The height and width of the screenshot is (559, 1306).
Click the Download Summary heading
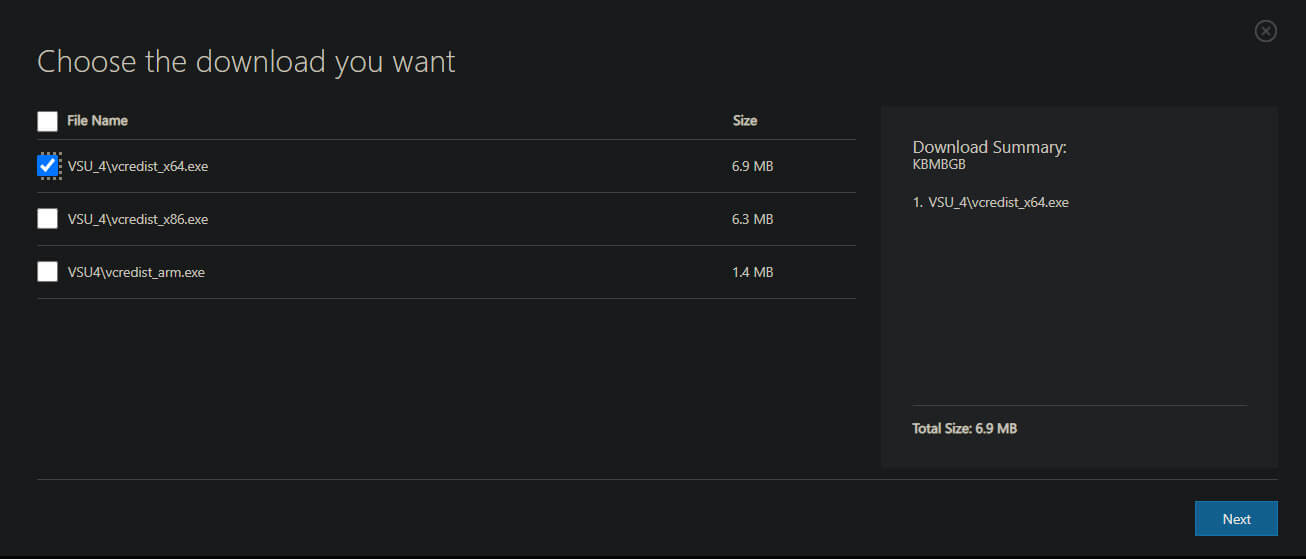tap(990, 147)
